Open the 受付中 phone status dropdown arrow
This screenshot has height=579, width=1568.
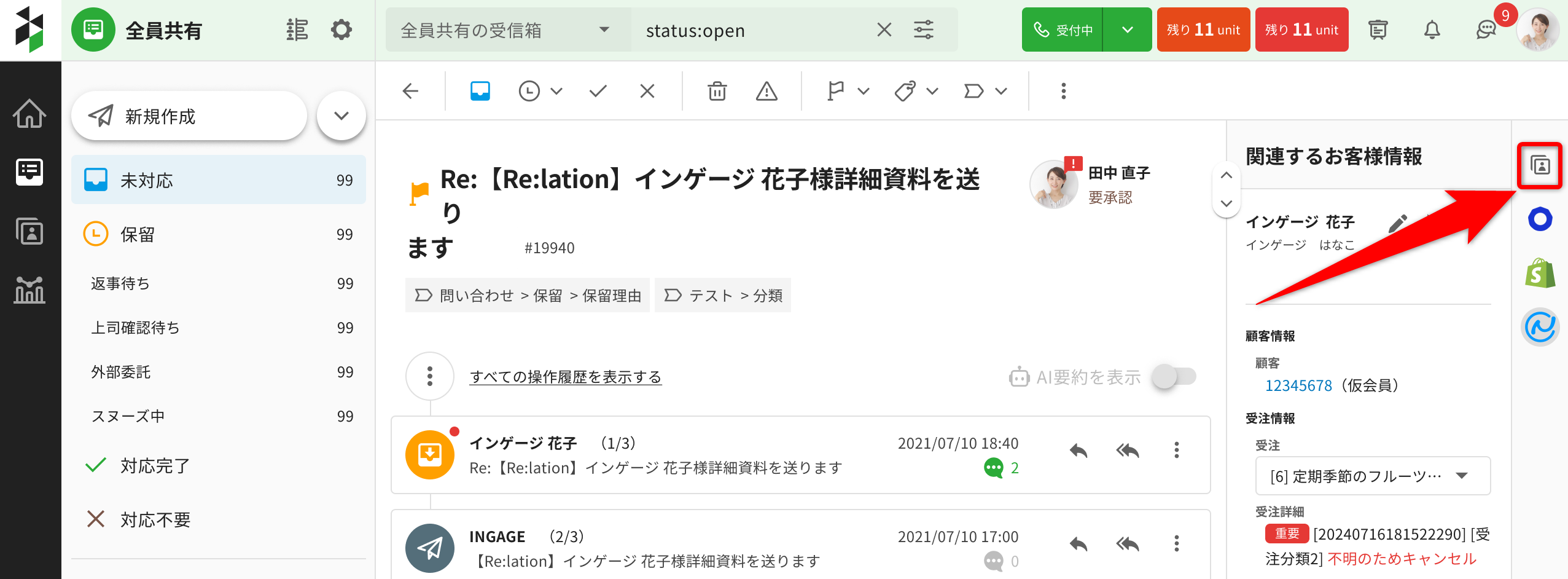[1128, 30]
